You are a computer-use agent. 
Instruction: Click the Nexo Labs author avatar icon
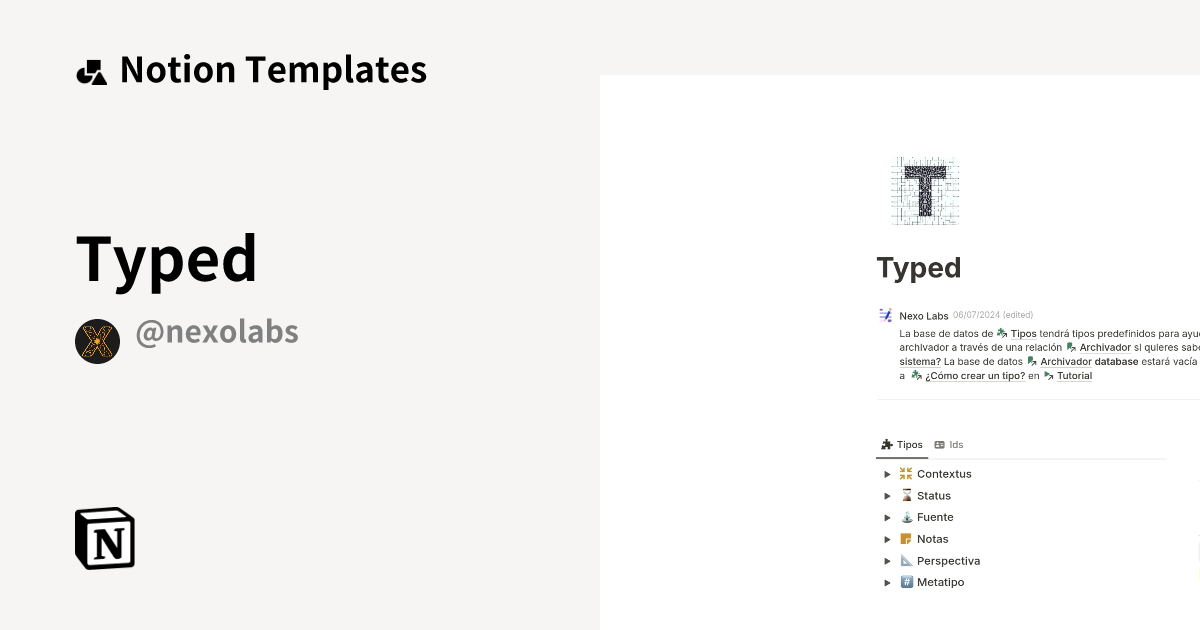[x=885, y=315]
